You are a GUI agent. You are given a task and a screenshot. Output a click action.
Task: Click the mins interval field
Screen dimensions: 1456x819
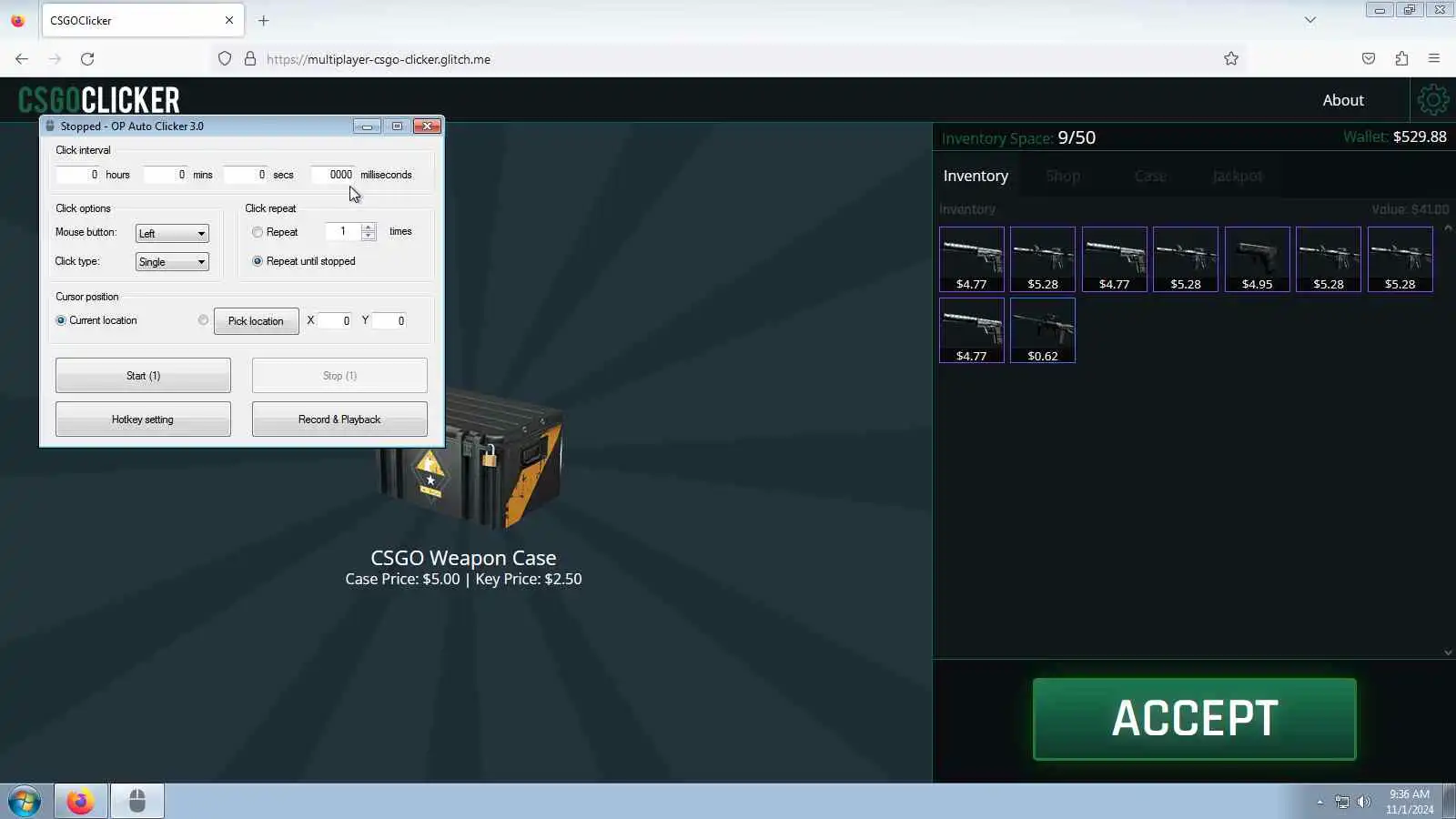coord(166,175)
